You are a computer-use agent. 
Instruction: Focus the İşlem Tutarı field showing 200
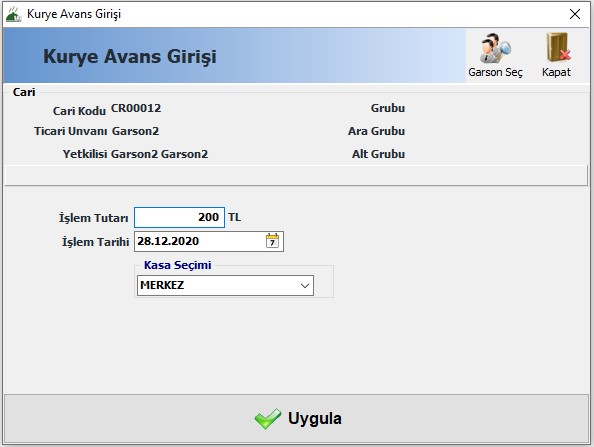coord(180,217)
